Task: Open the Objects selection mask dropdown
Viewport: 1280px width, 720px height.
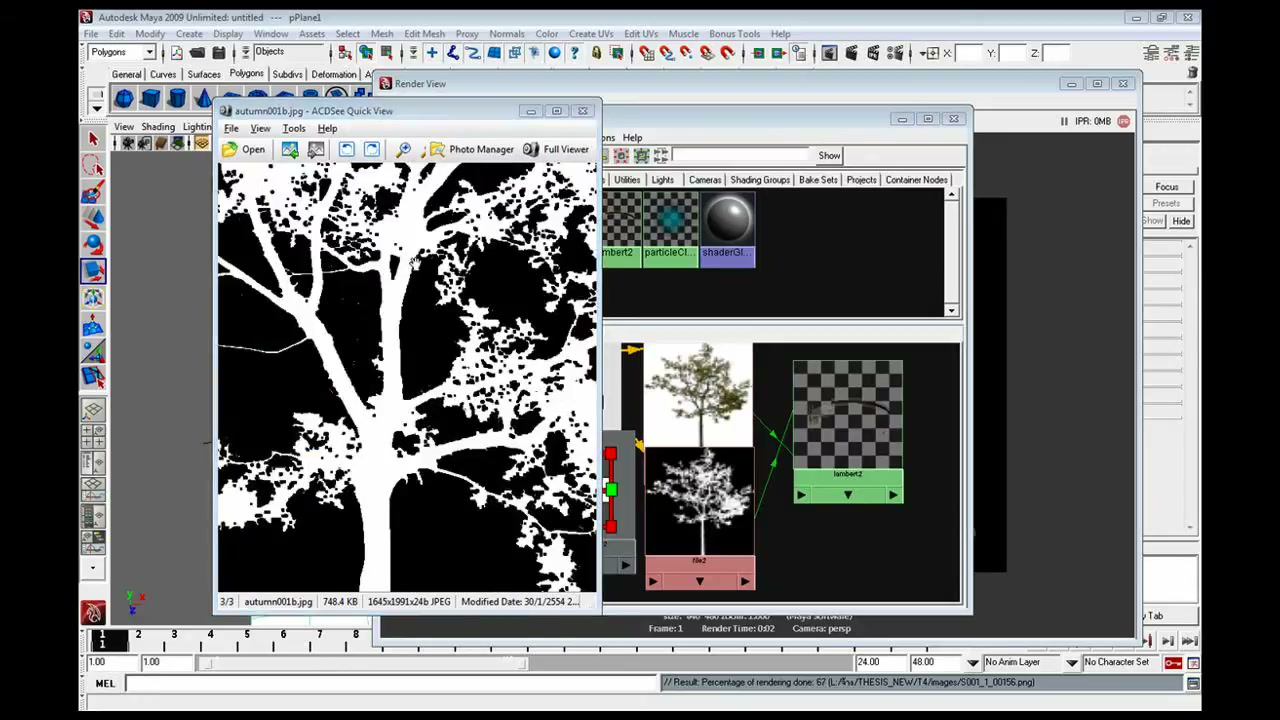Action: 245,52
